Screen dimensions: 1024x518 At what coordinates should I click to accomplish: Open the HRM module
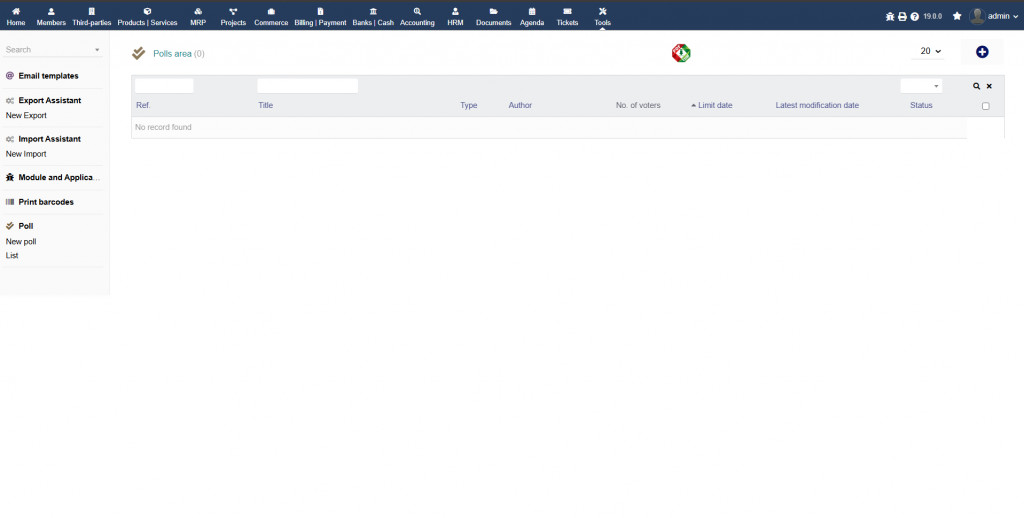pyautogui.click(x=455, y=16)
